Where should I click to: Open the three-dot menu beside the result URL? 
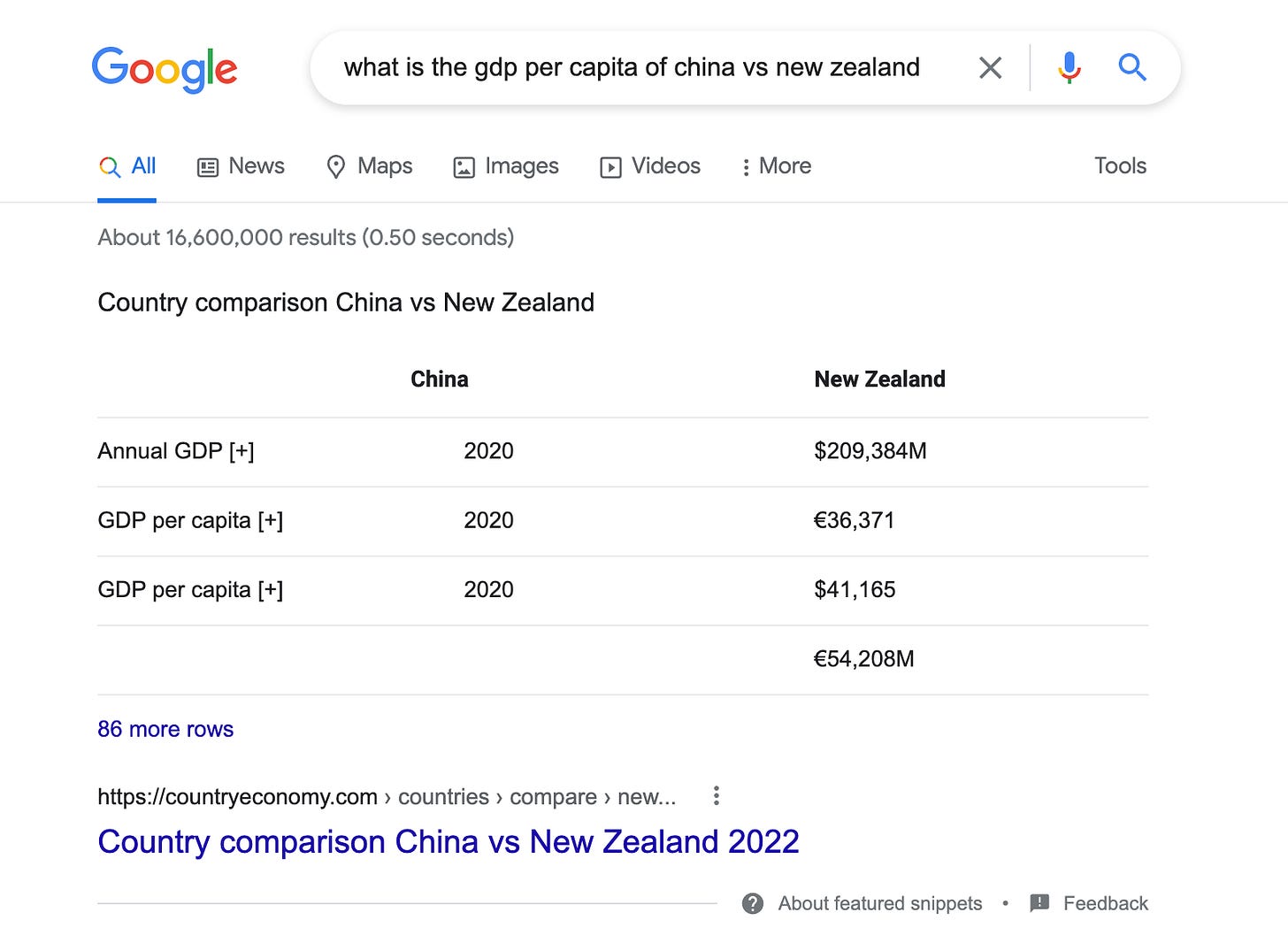tap(716, 795)
